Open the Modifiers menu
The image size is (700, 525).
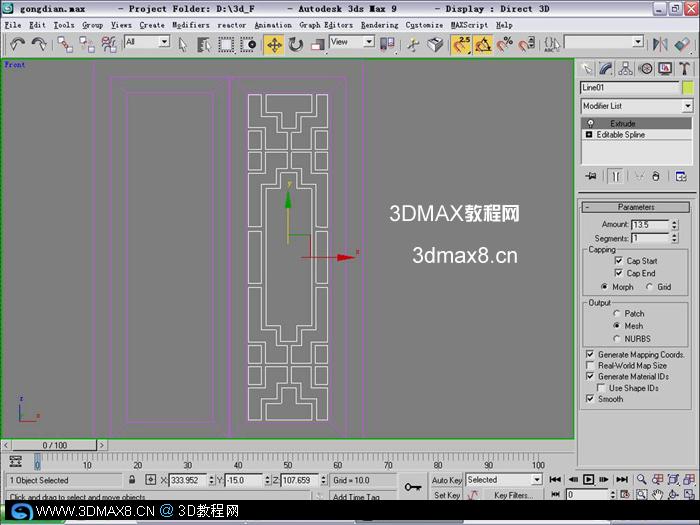coord(191,25)
